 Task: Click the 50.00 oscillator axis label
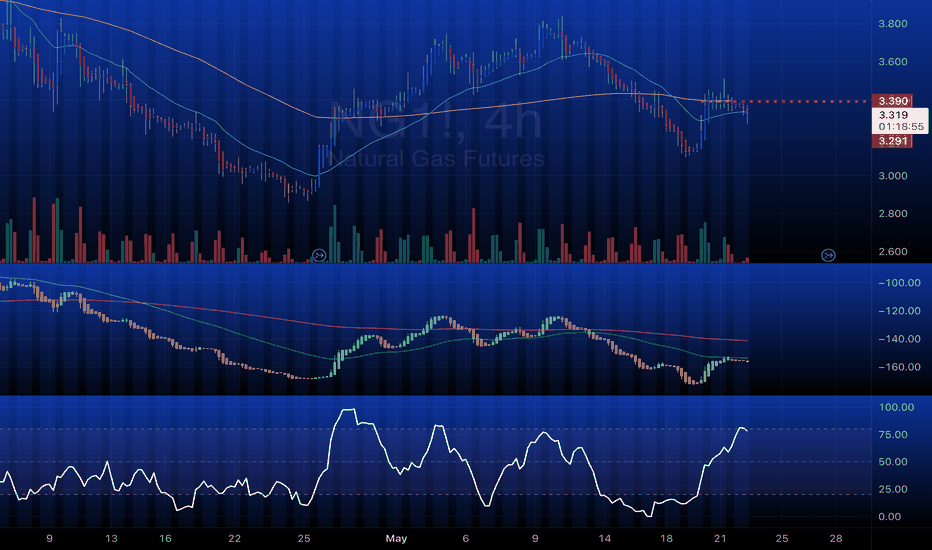coord(893,462)
